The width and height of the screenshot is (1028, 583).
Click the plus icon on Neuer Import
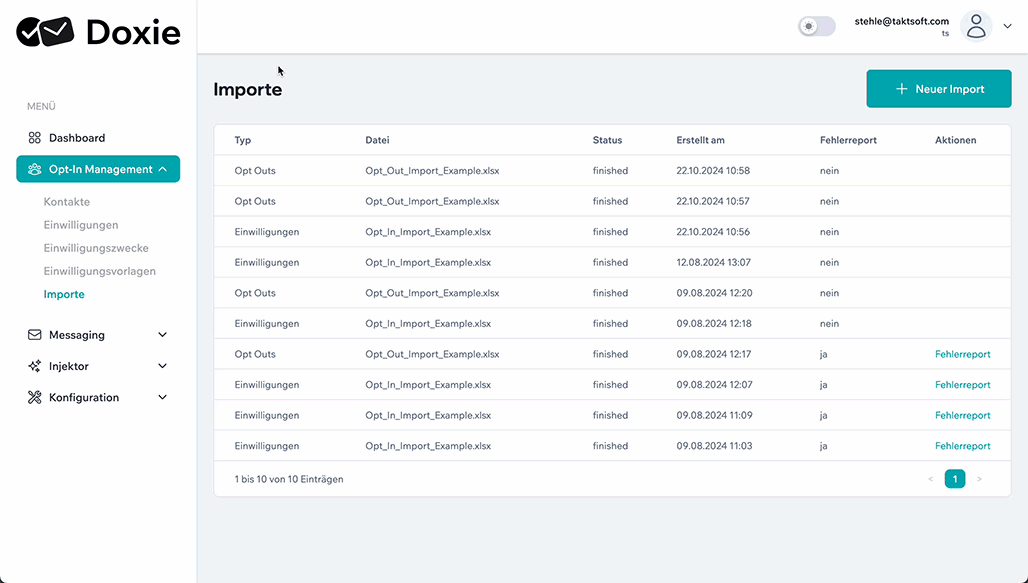tap(901, 89)
